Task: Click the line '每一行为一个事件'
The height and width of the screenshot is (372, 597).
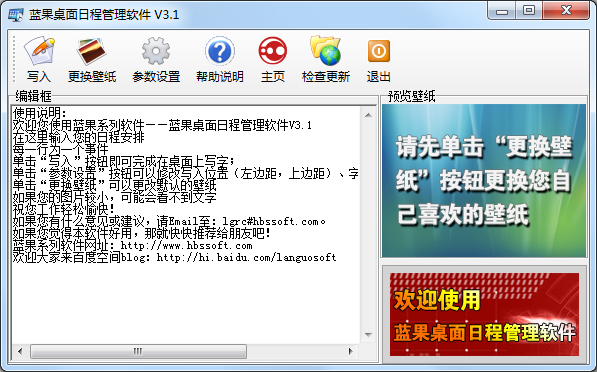Action: pos(61,149)
